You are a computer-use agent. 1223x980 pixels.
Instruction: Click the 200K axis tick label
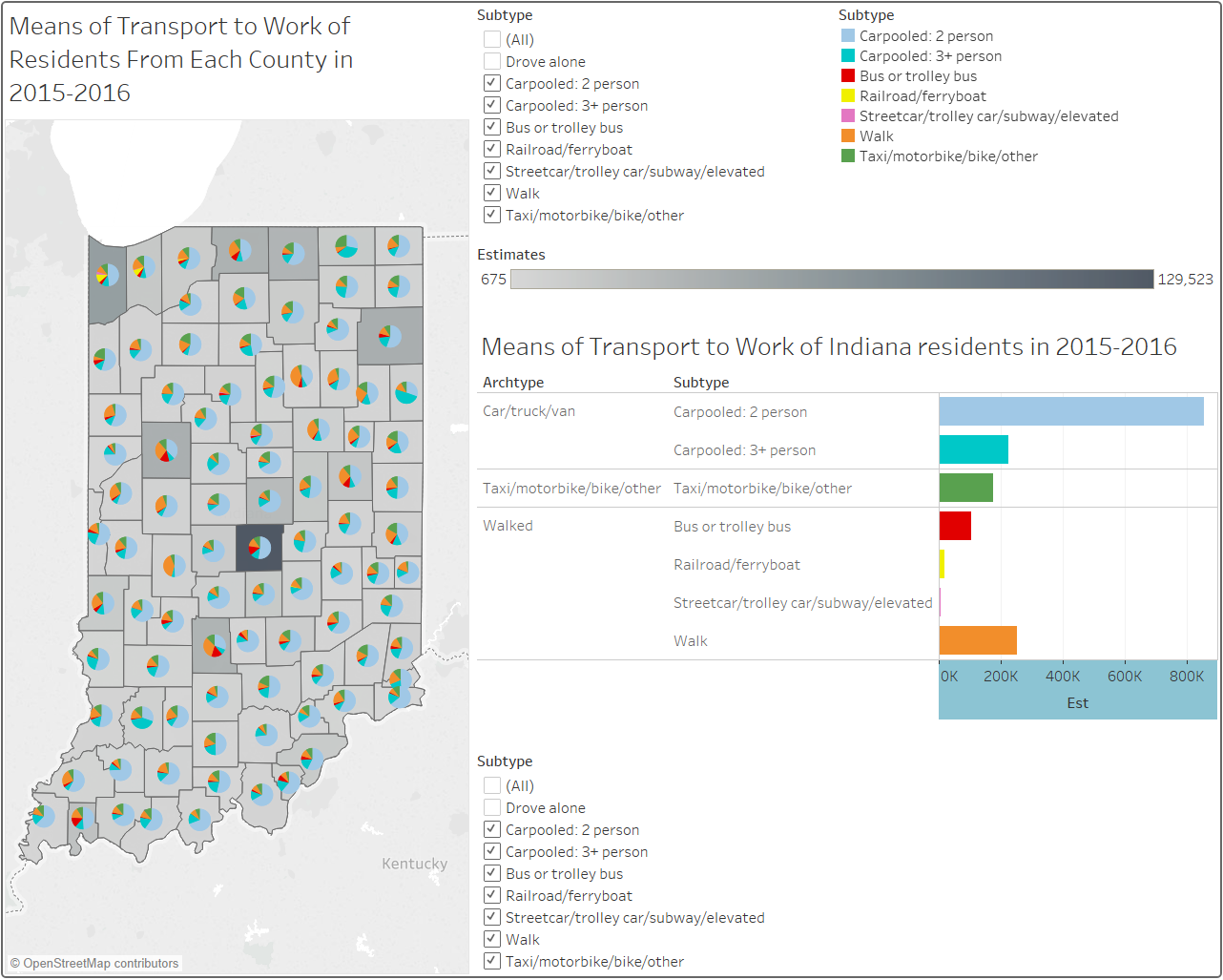coord(1001,676)
